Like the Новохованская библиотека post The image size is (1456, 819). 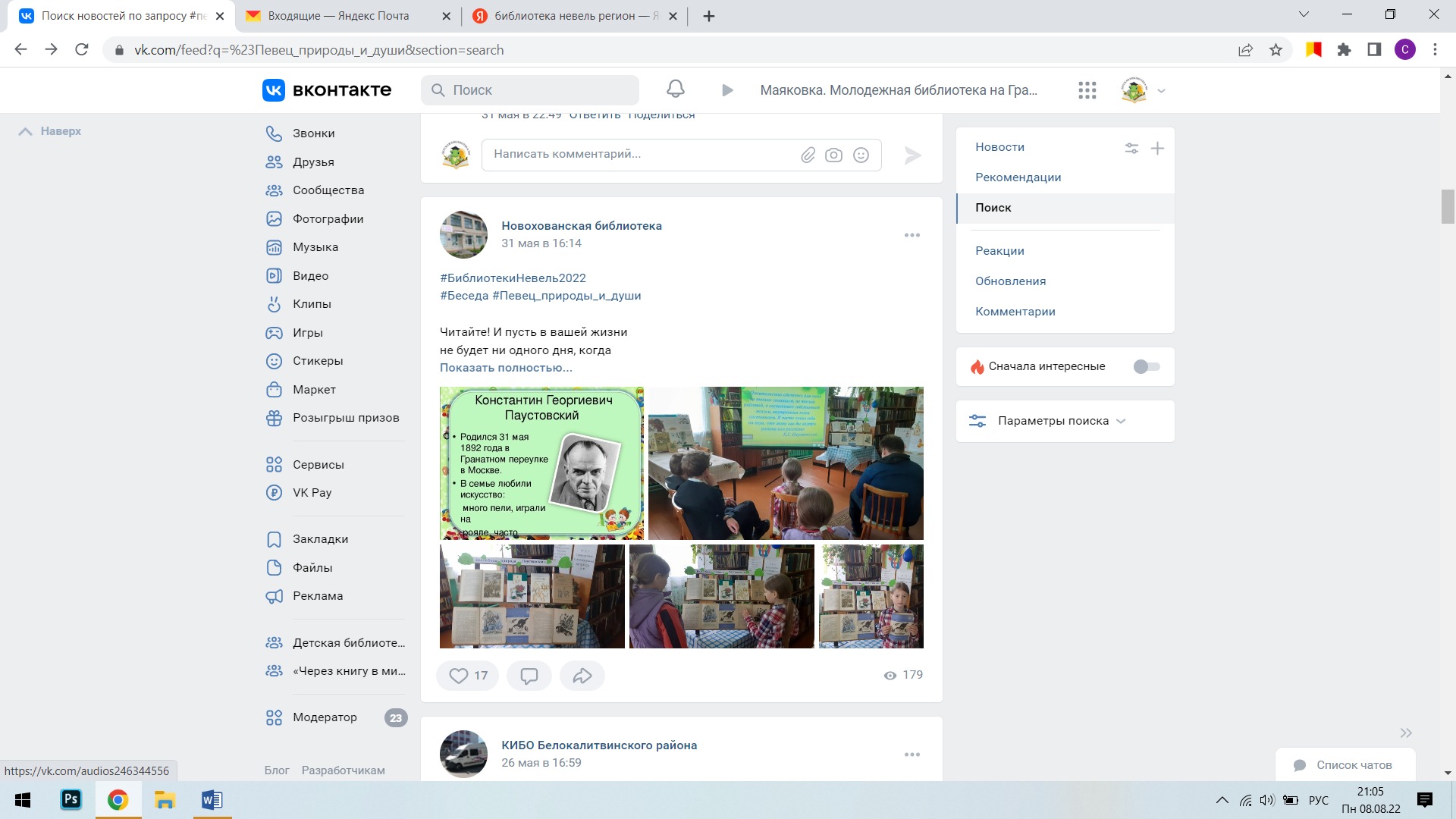(468, 676)
